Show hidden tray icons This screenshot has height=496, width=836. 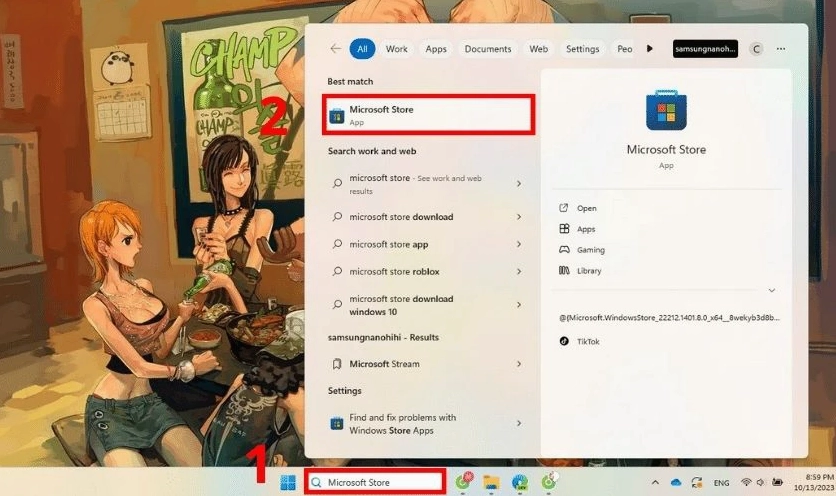pyautogui.click(x=655, y=483)
